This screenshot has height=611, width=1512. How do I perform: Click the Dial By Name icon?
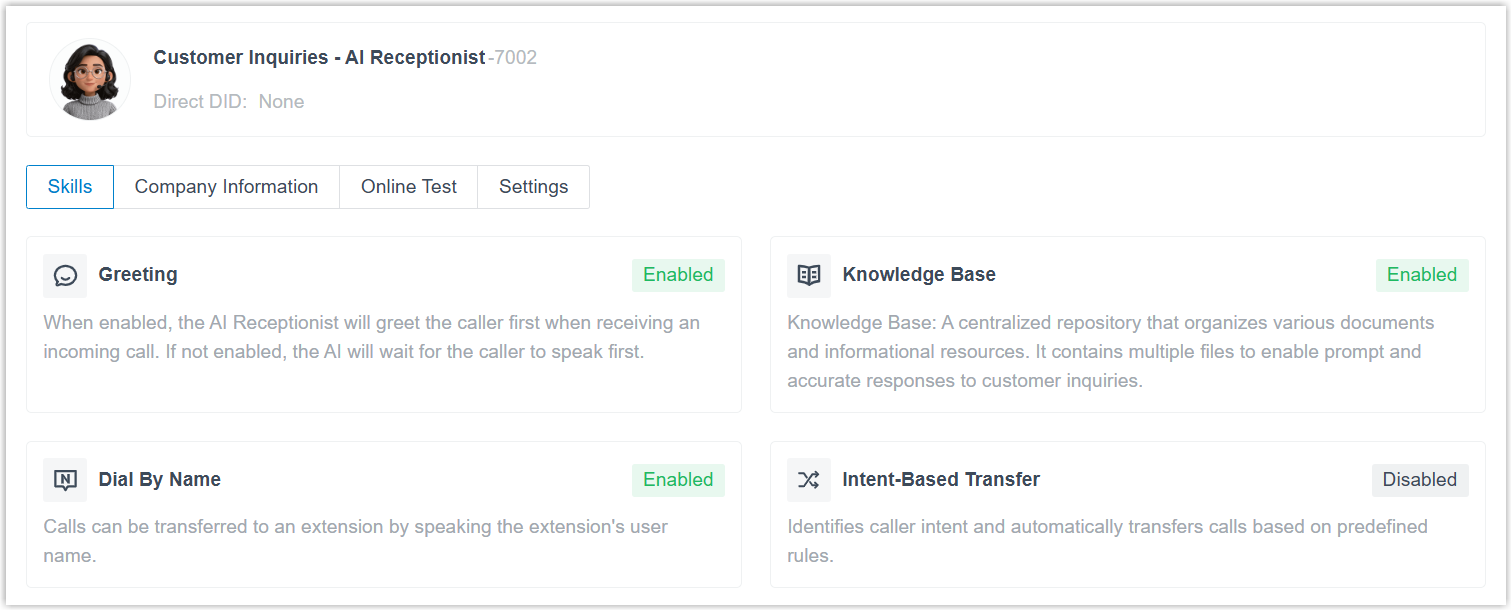point(65,480)
